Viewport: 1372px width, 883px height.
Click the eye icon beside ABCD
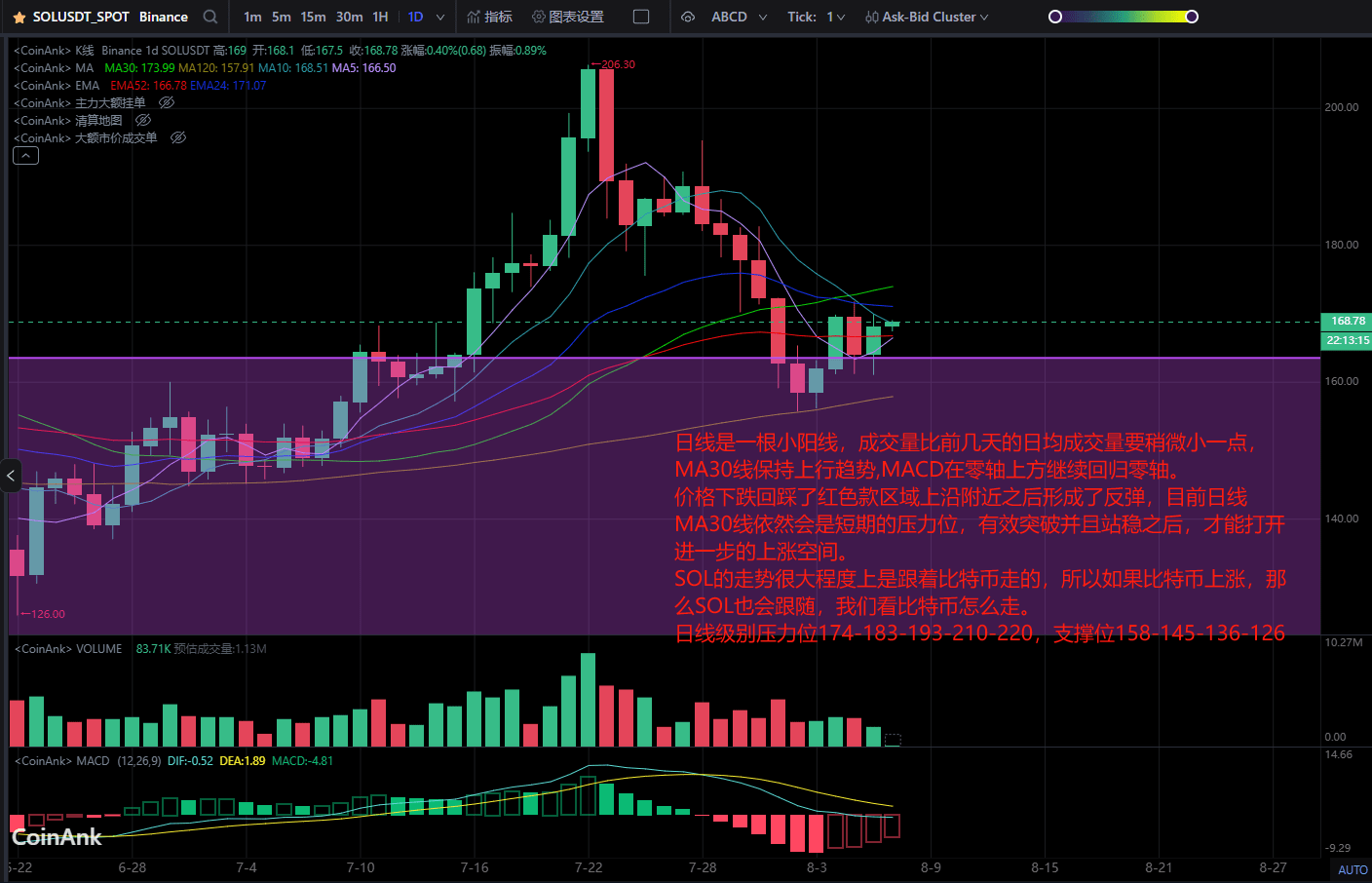tap(688, 17)
